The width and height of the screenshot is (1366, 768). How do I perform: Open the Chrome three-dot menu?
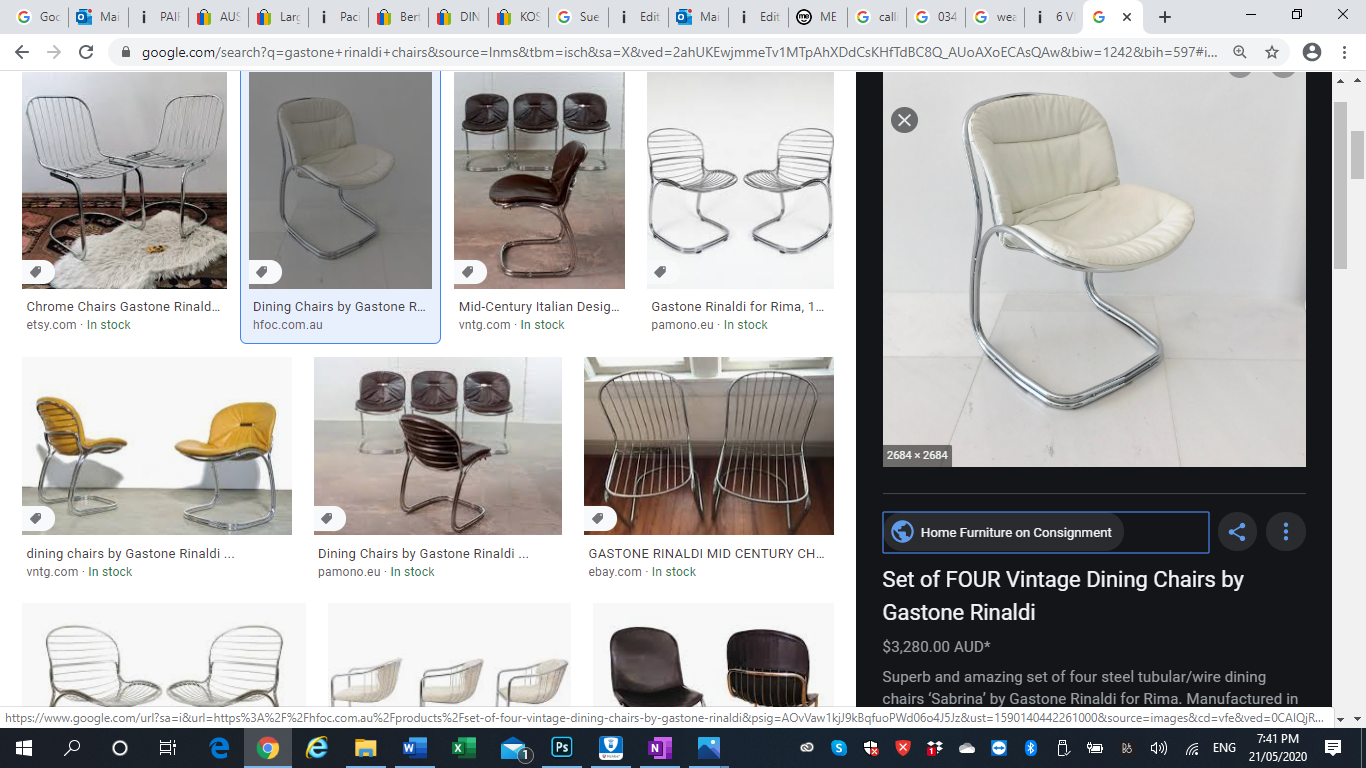click(1345, 52)
